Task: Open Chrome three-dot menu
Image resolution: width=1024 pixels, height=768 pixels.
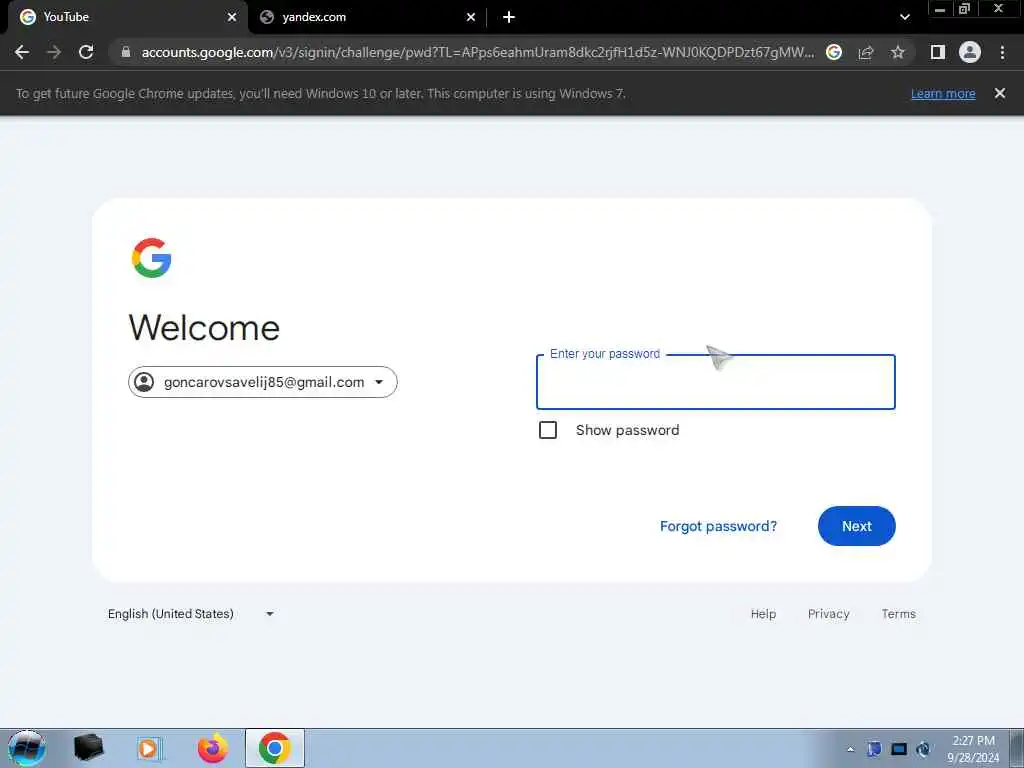Action: [1002, 52]
